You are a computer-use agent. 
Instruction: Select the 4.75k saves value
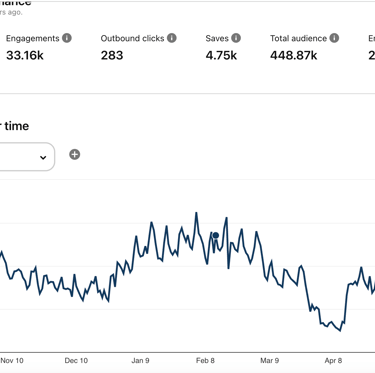click(x=221, y=55)
